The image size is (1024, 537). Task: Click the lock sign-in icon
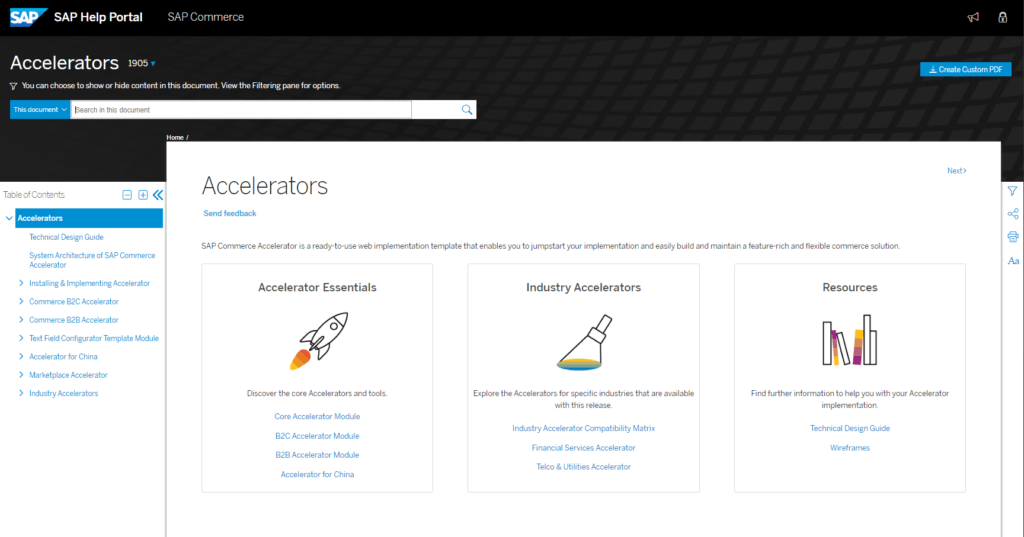tap(1002, 18)
